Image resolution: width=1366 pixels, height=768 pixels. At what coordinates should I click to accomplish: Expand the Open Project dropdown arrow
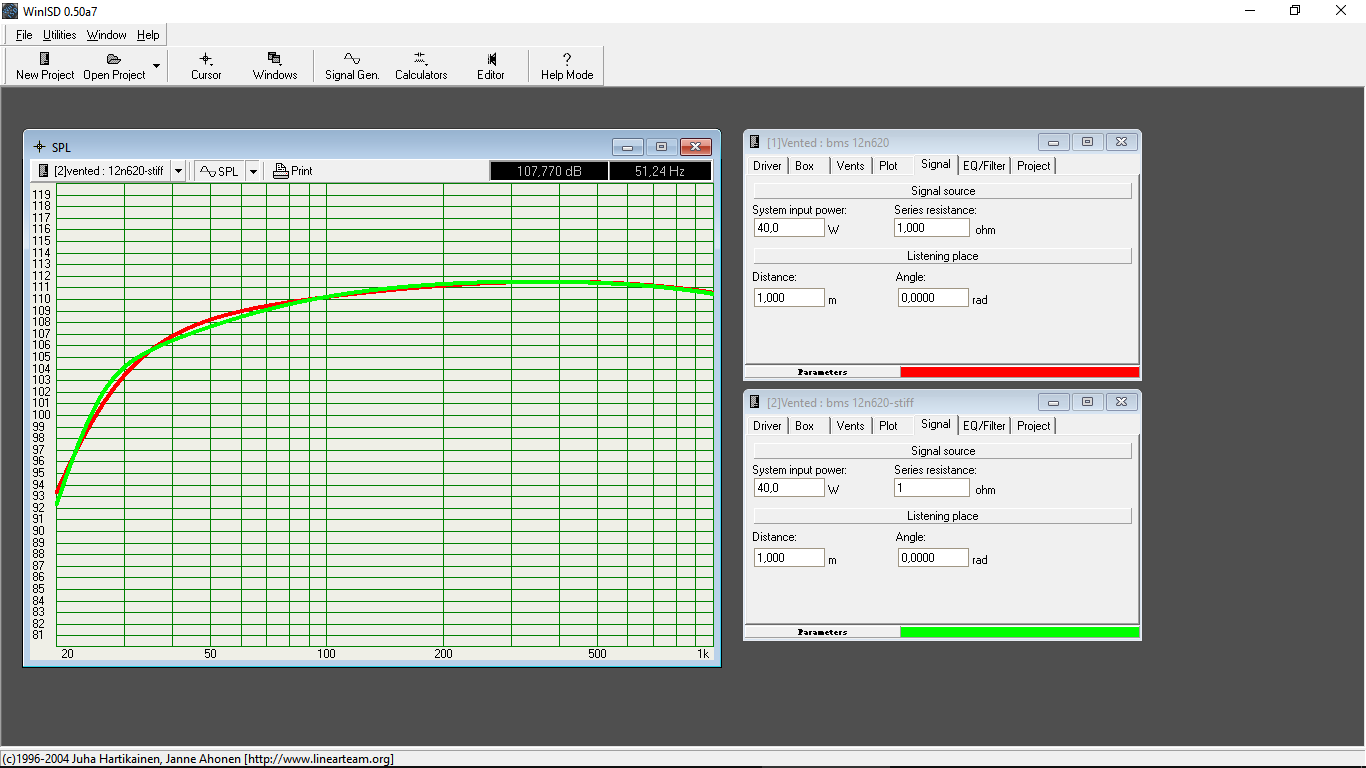tap(156, 66)
